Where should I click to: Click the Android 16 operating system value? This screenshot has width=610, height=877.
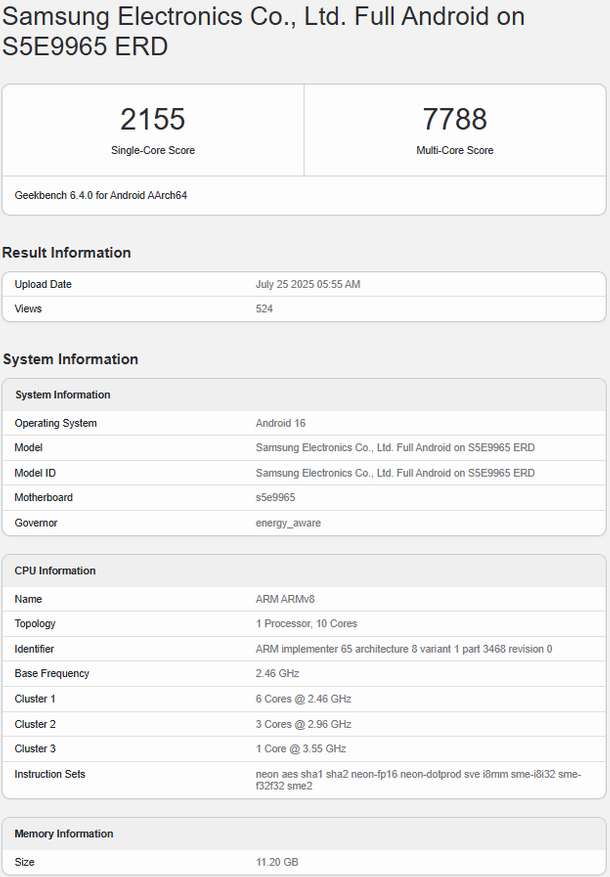(x=281, y=424)
